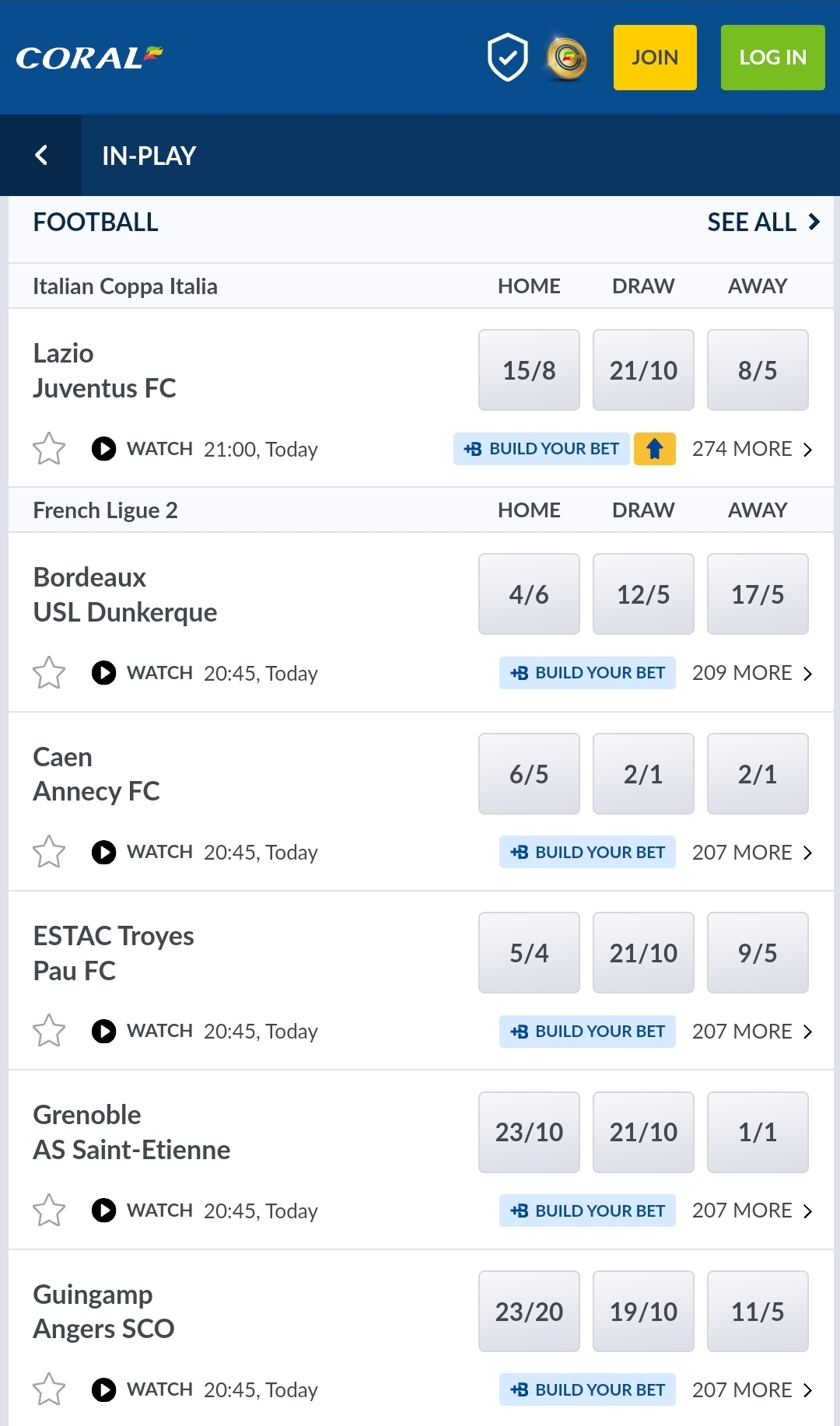Play the Watch stream for Bordeaux vs USL Dunkerque
840x1426 pixels.
point(103,673)
